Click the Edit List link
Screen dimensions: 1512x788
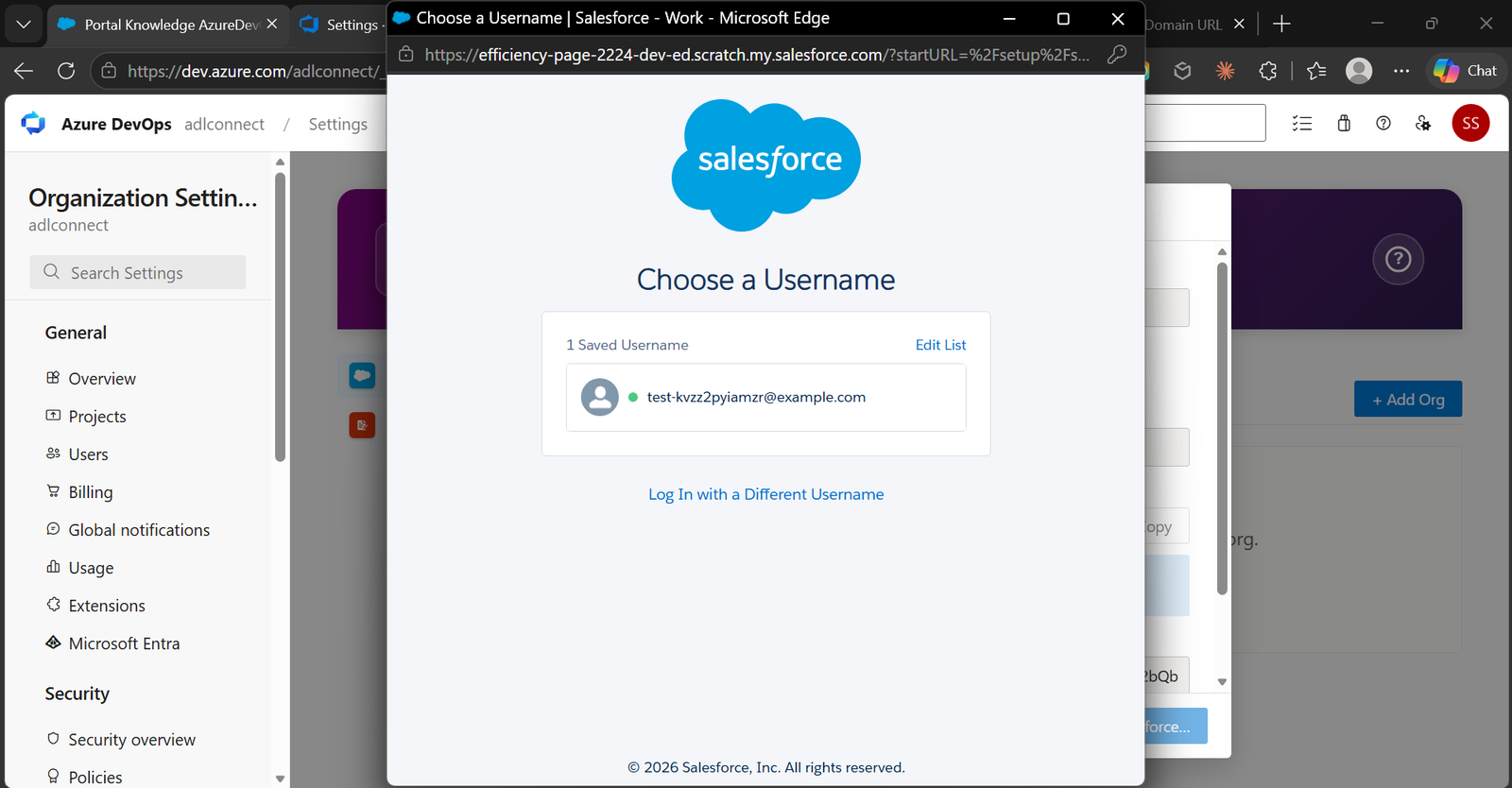tap(940, 345)
